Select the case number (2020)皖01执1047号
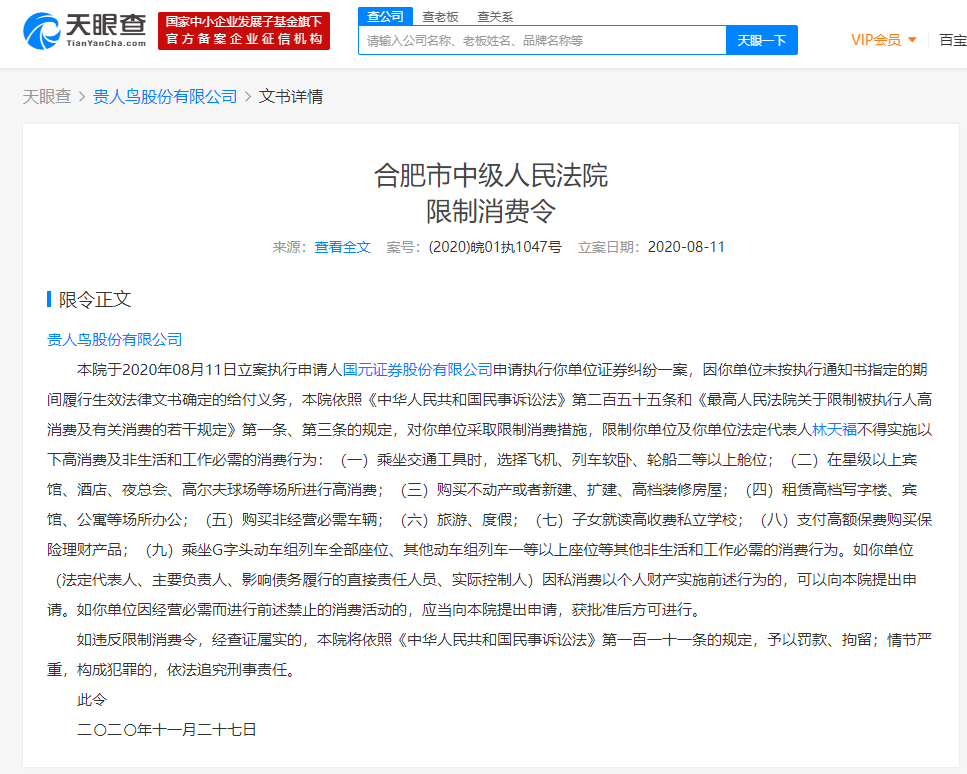 (x=495, y=247)
